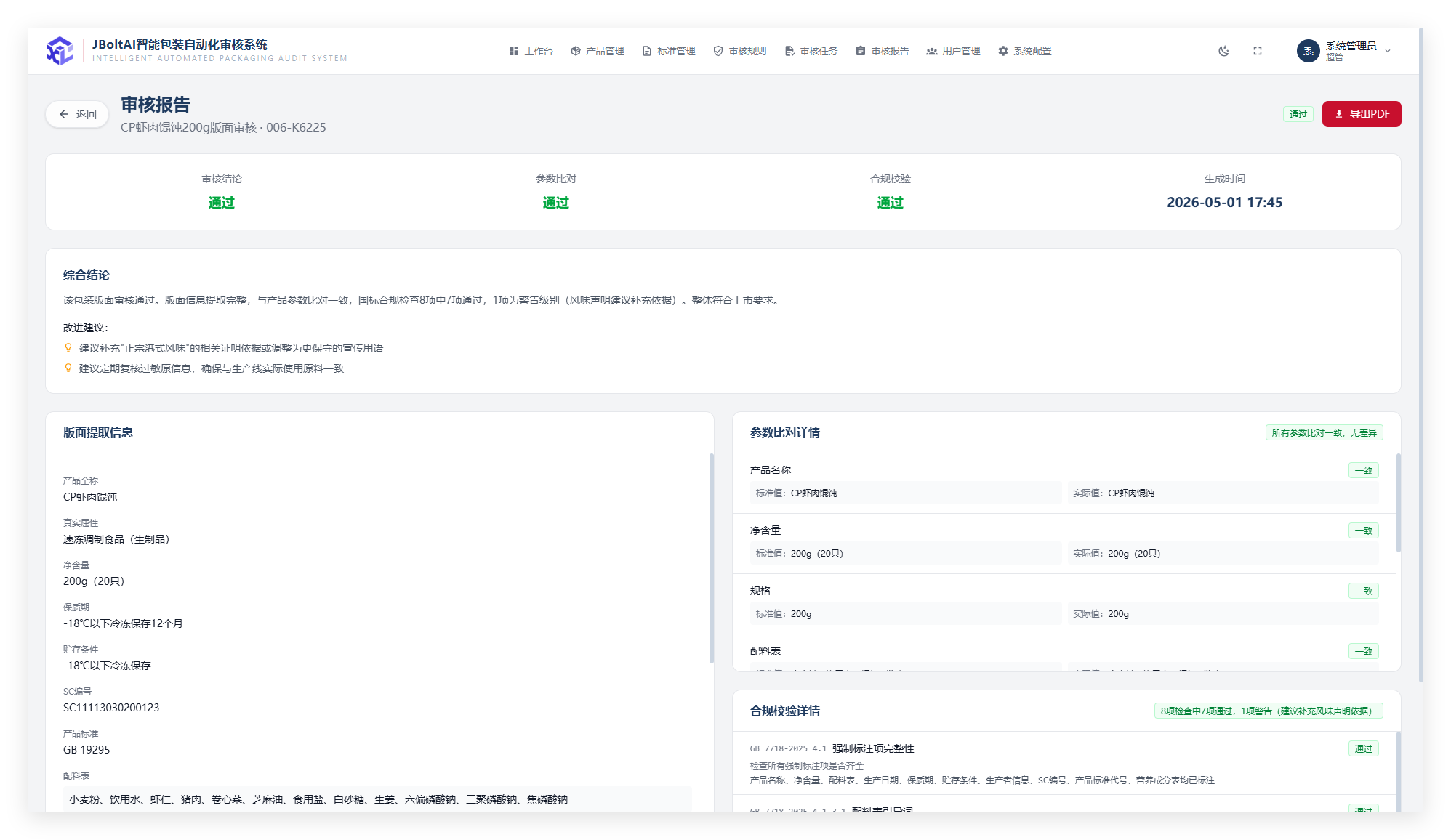Select the SC编号 value SC11113030200123
The image size is (1451, 840).
point(111,708)
